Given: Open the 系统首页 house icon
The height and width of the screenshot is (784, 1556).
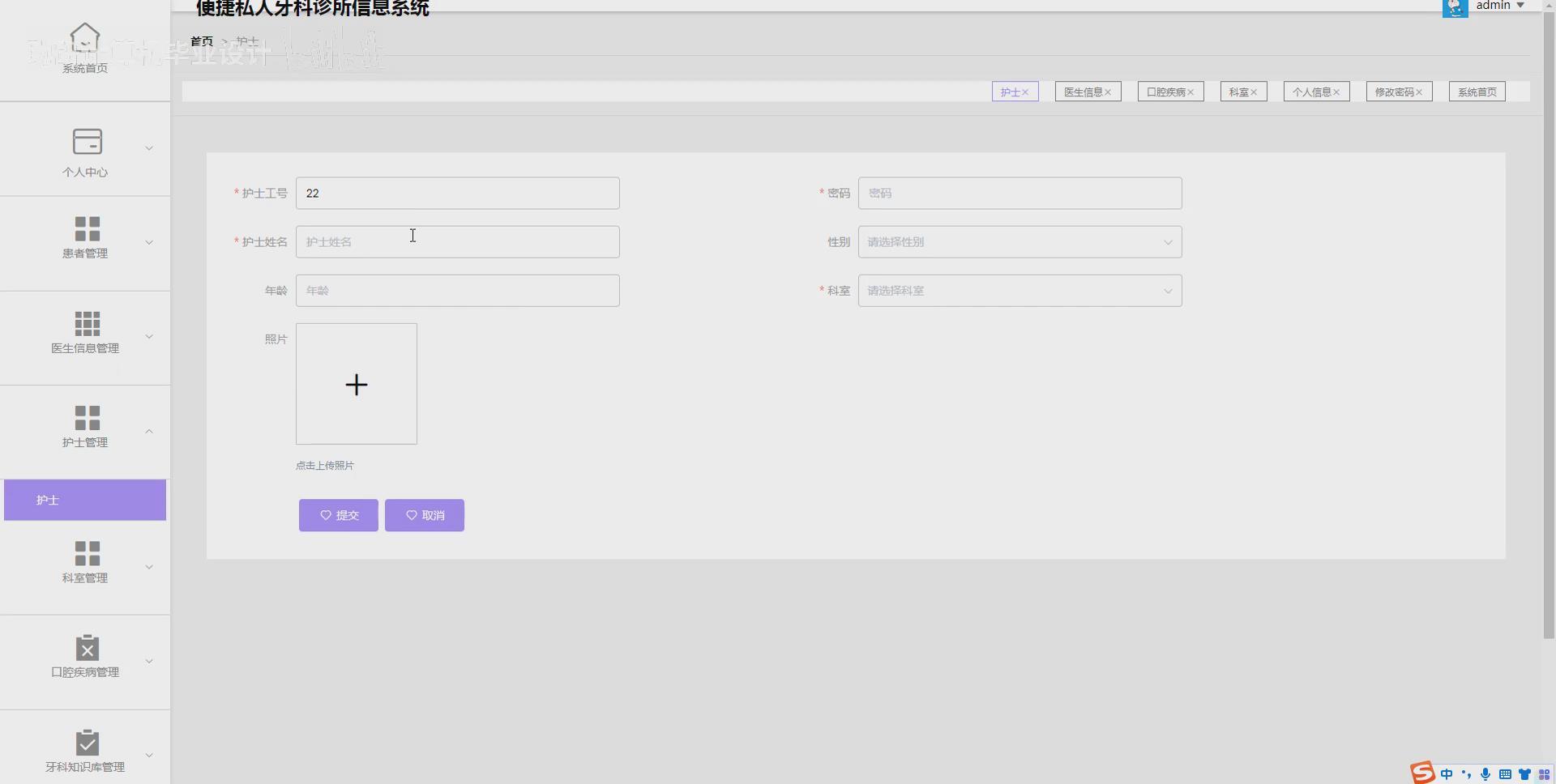Looking at the screenshot, I should click(x=85, y=38).
